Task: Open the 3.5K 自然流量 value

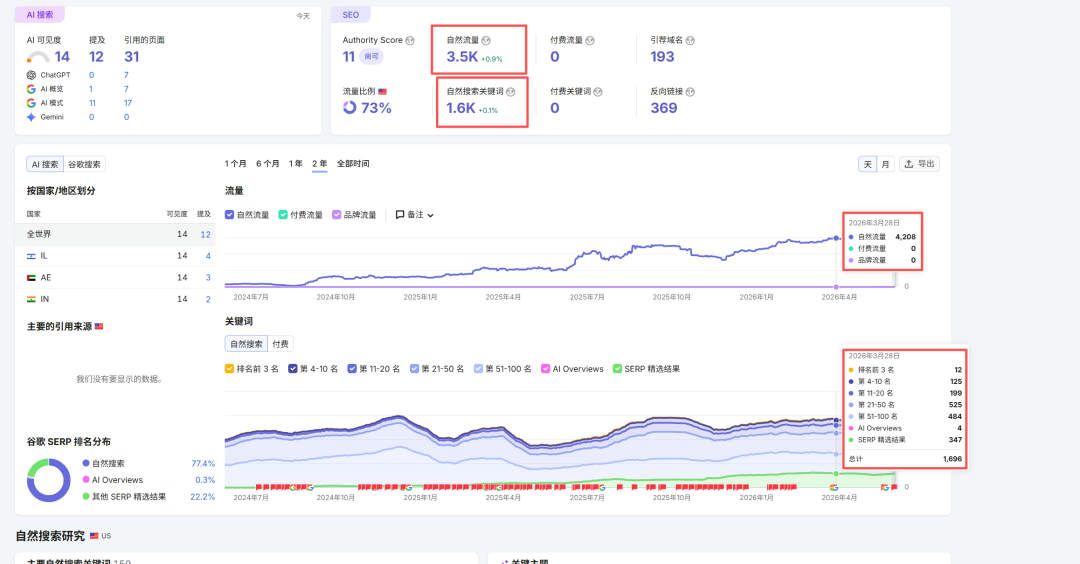Action: (462, 56)
